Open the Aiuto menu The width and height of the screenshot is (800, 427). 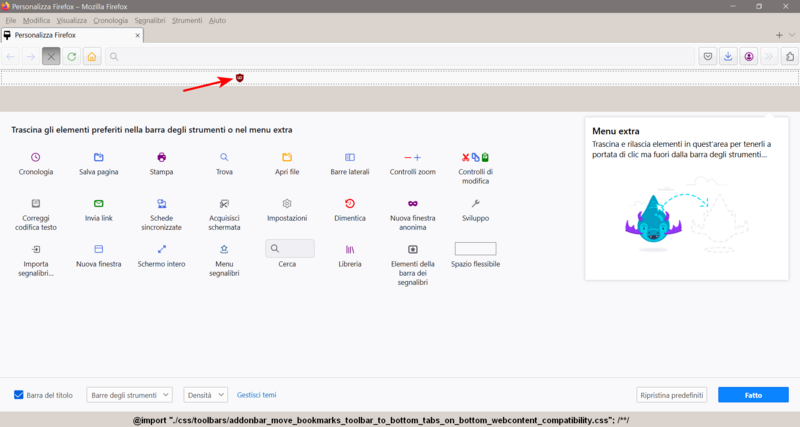(x=217, y=20)
